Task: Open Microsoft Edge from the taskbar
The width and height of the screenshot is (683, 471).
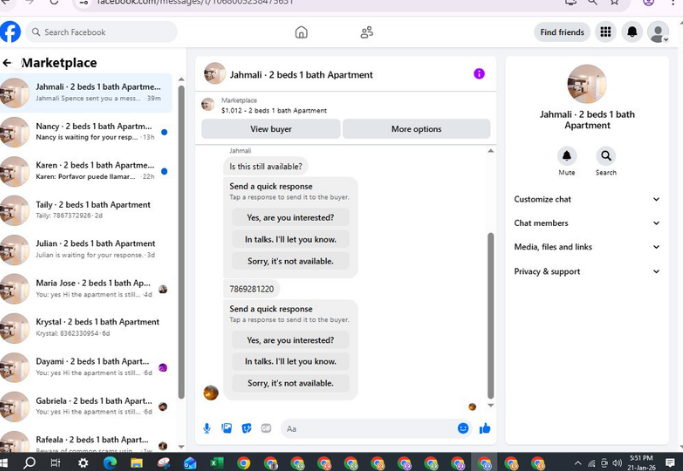Action: 110,463
